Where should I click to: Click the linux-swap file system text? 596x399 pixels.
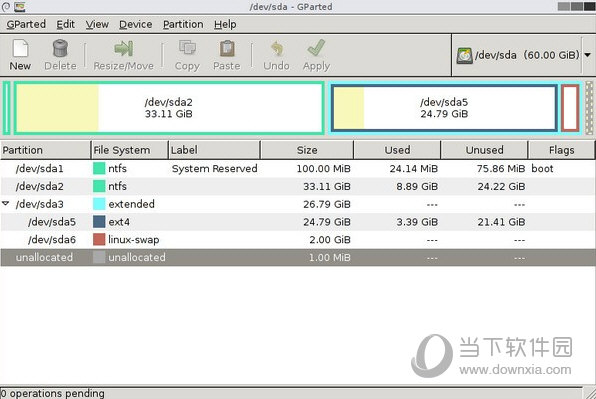(x=134, y=239)
